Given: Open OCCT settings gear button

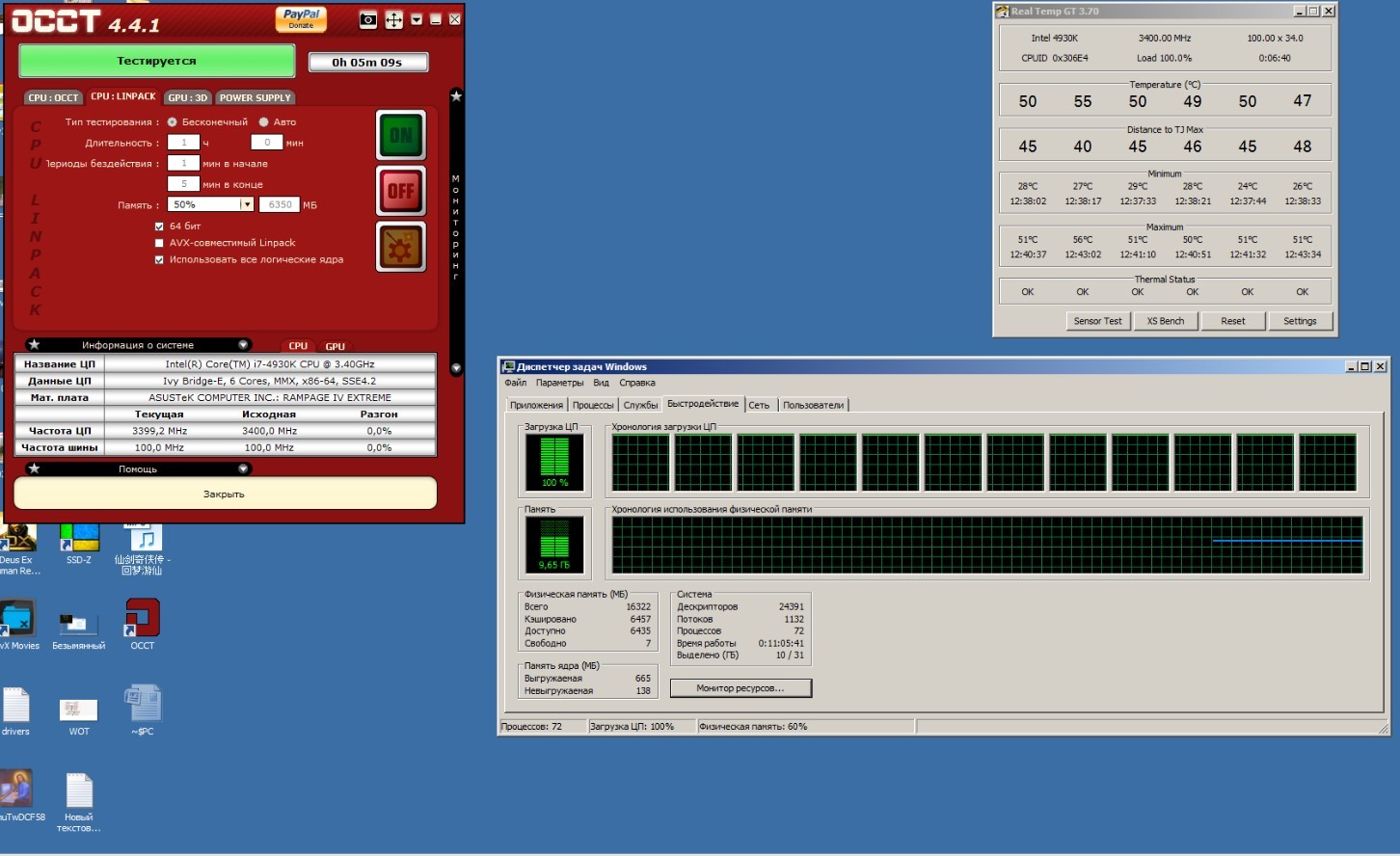Looking at the screenshot, I should click(401, 247).
